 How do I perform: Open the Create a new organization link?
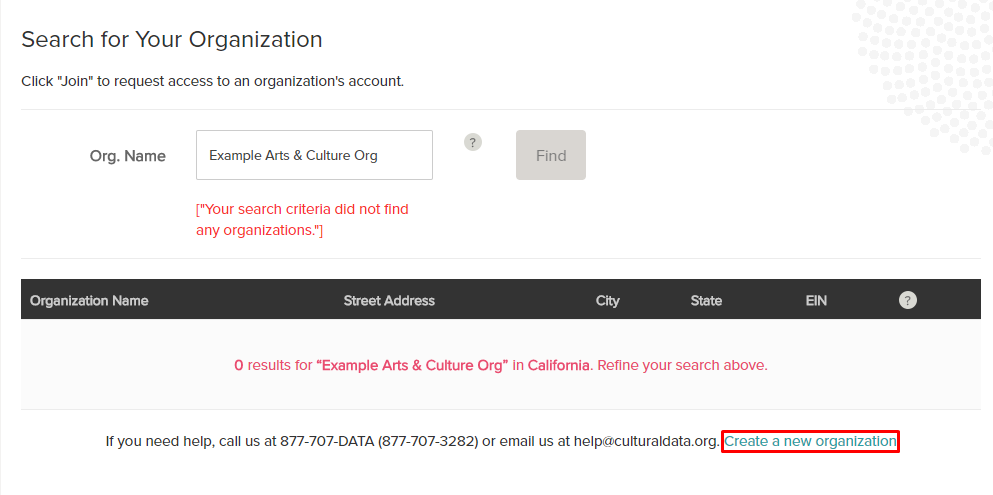810,441
